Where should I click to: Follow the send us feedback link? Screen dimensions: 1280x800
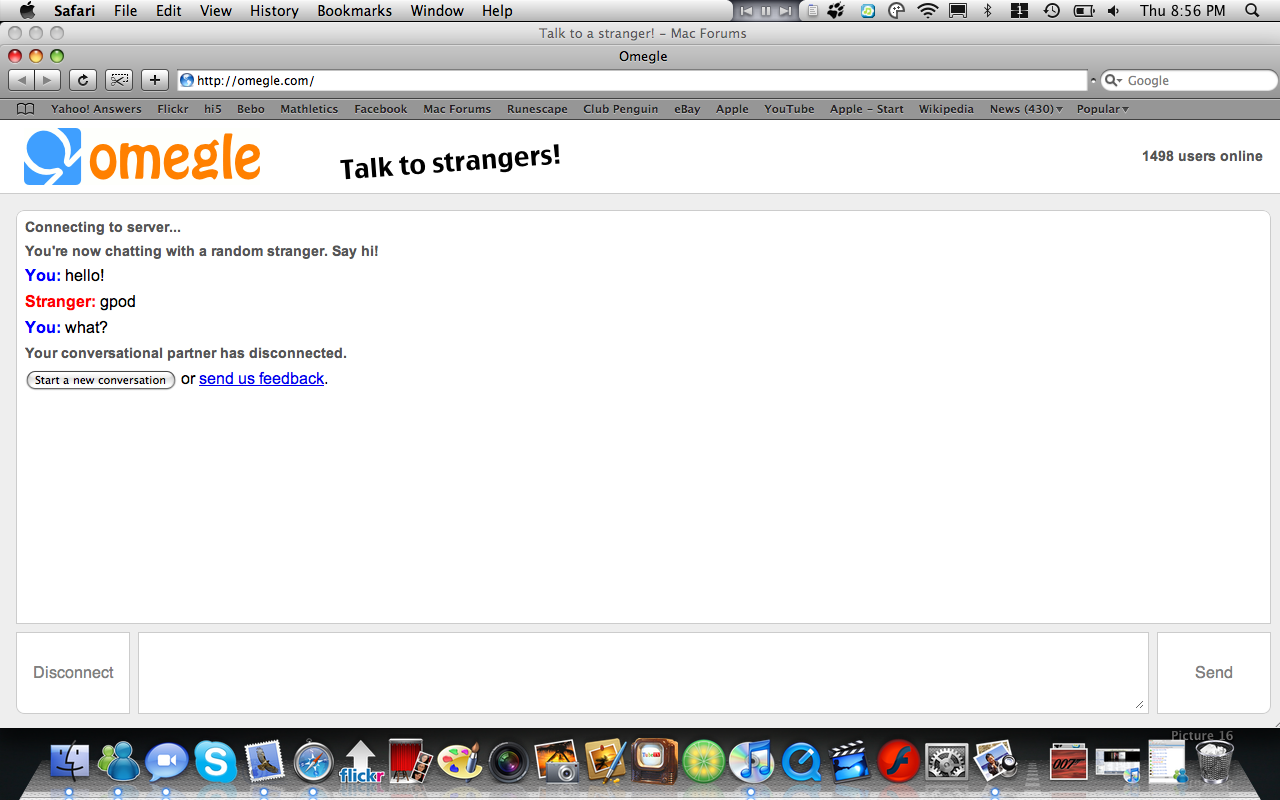click(x=262, y=379)
